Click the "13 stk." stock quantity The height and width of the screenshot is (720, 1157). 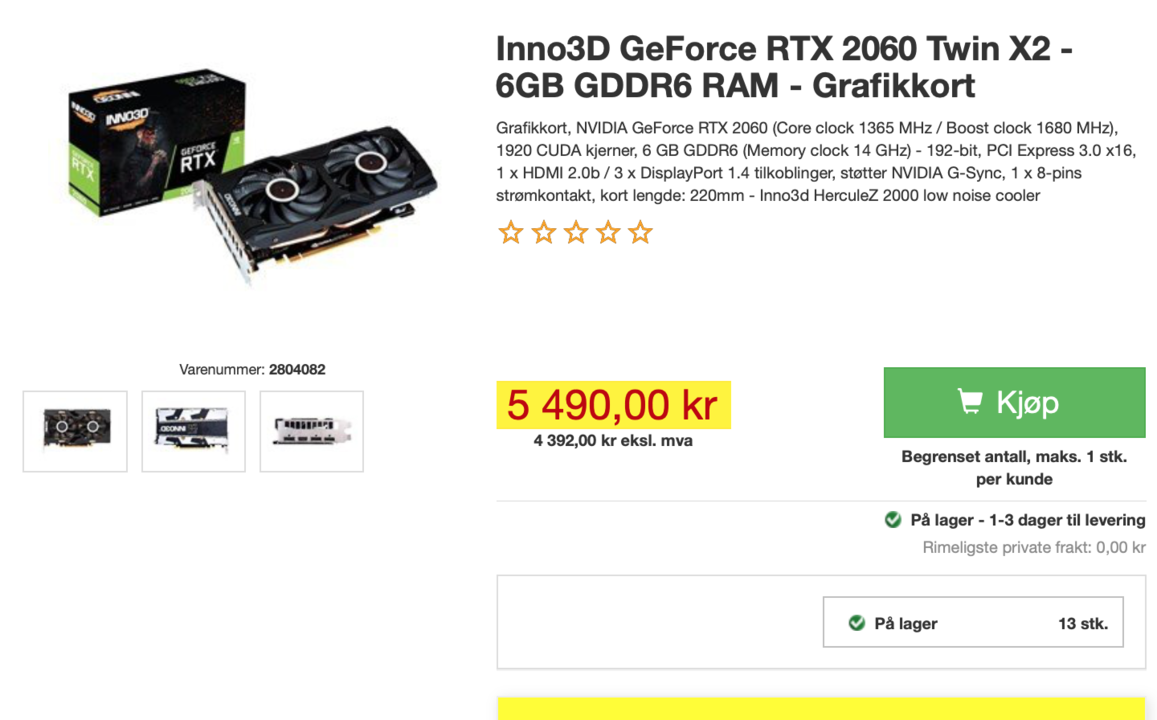[1082, 623]
